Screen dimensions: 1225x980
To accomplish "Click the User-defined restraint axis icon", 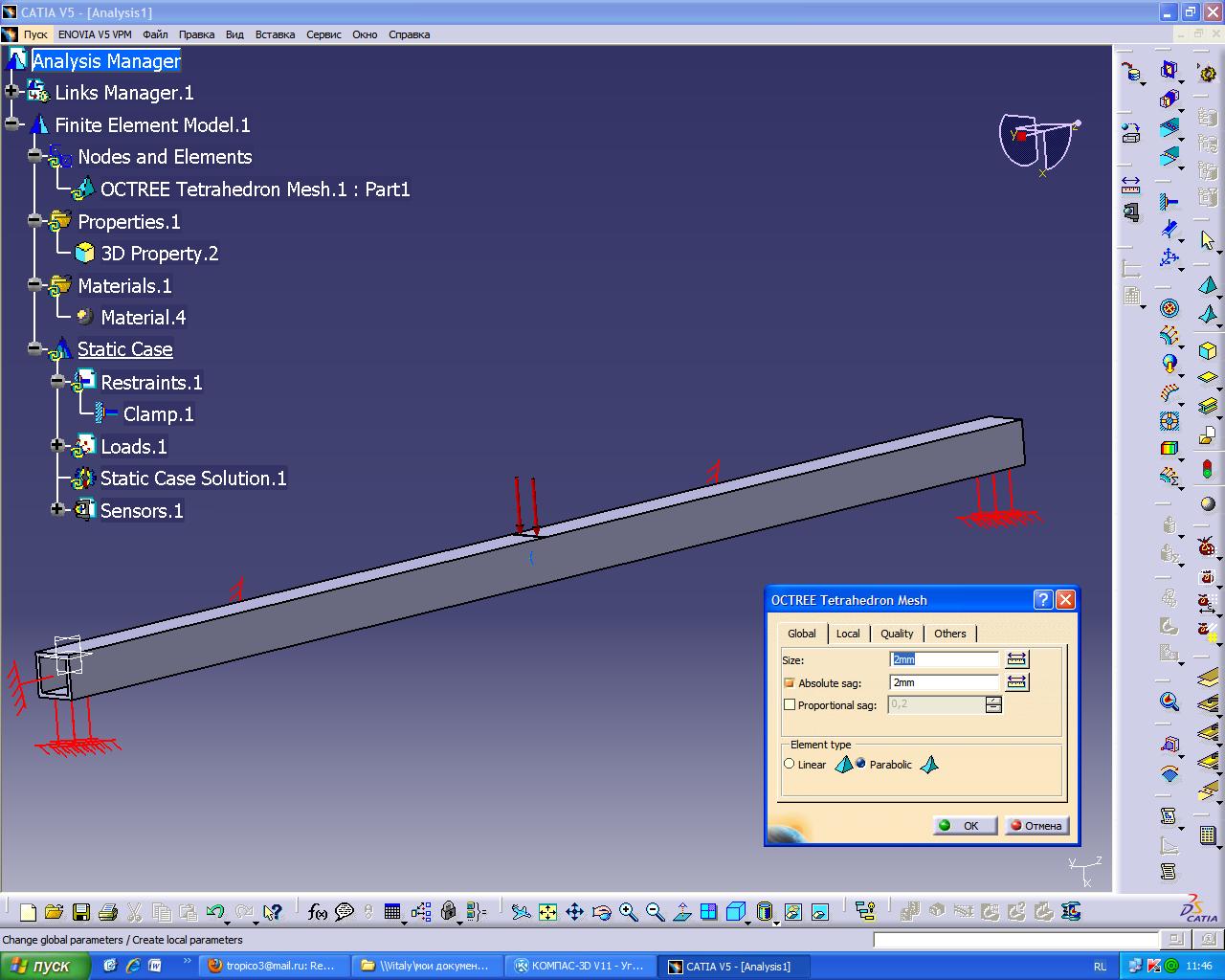I will click(1169, 256).
